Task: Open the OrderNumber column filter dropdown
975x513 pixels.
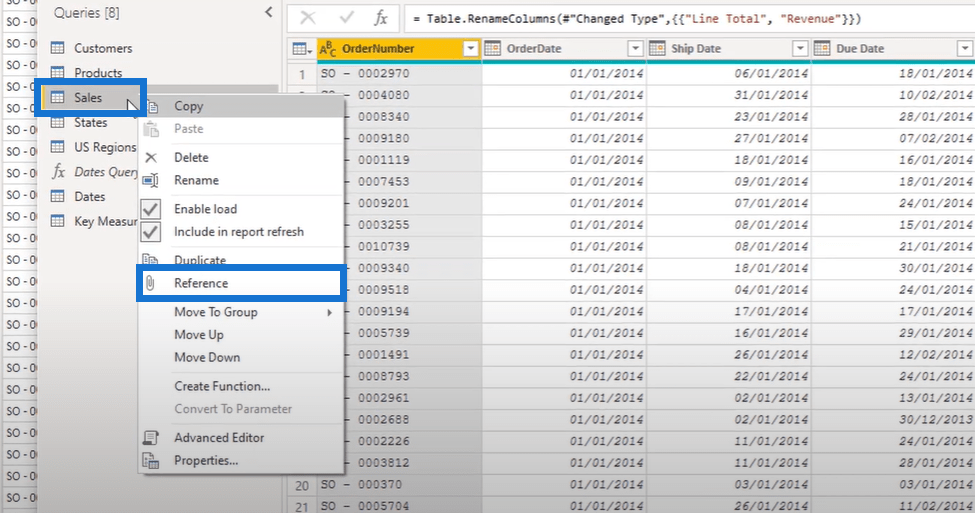Action: pyautogui.click(x=471, y=49)
